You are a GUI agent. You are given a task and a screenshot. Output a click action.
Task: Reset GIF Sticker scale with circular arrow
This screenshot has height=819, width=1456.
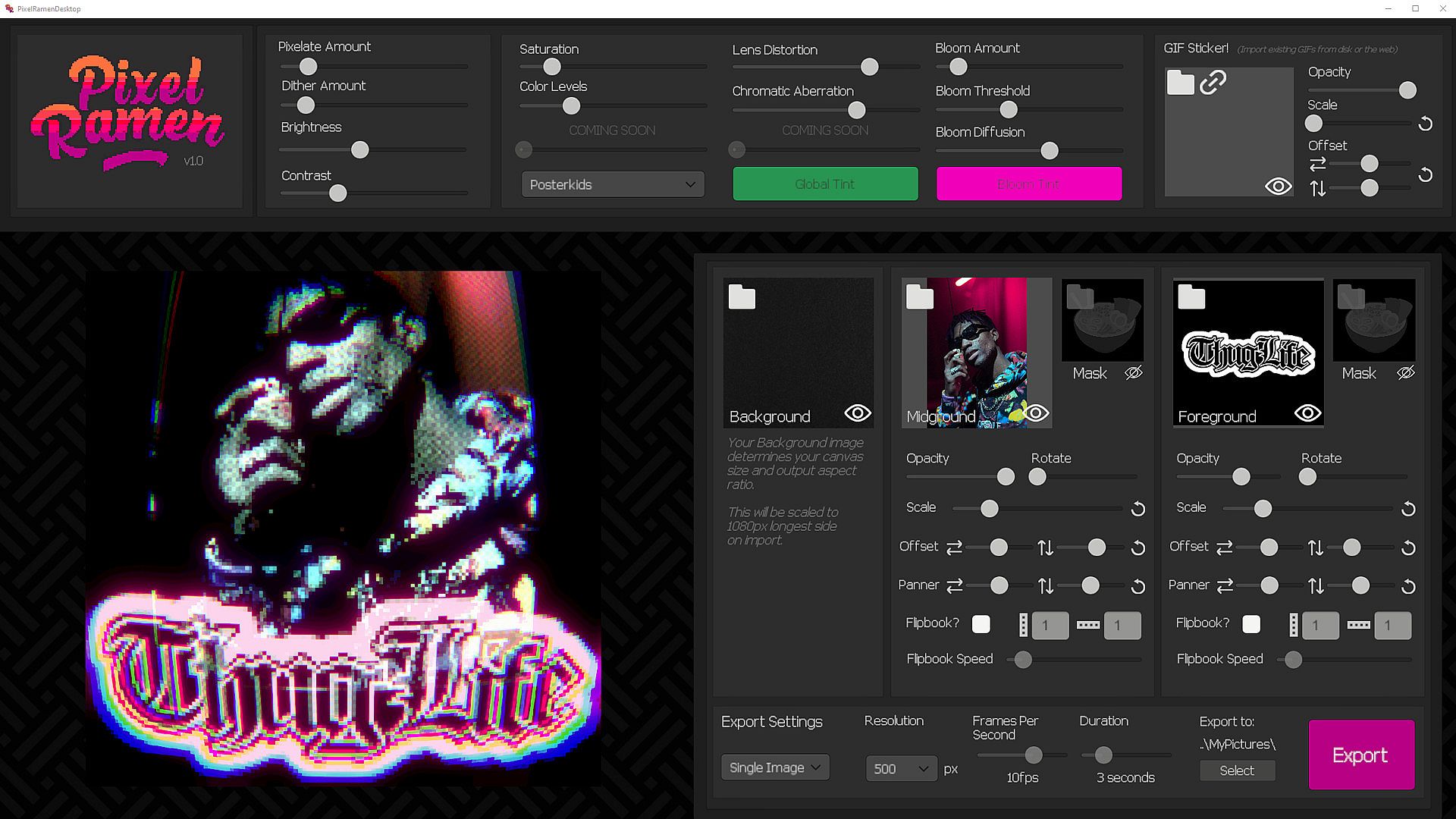click(x=1426, y=124)
